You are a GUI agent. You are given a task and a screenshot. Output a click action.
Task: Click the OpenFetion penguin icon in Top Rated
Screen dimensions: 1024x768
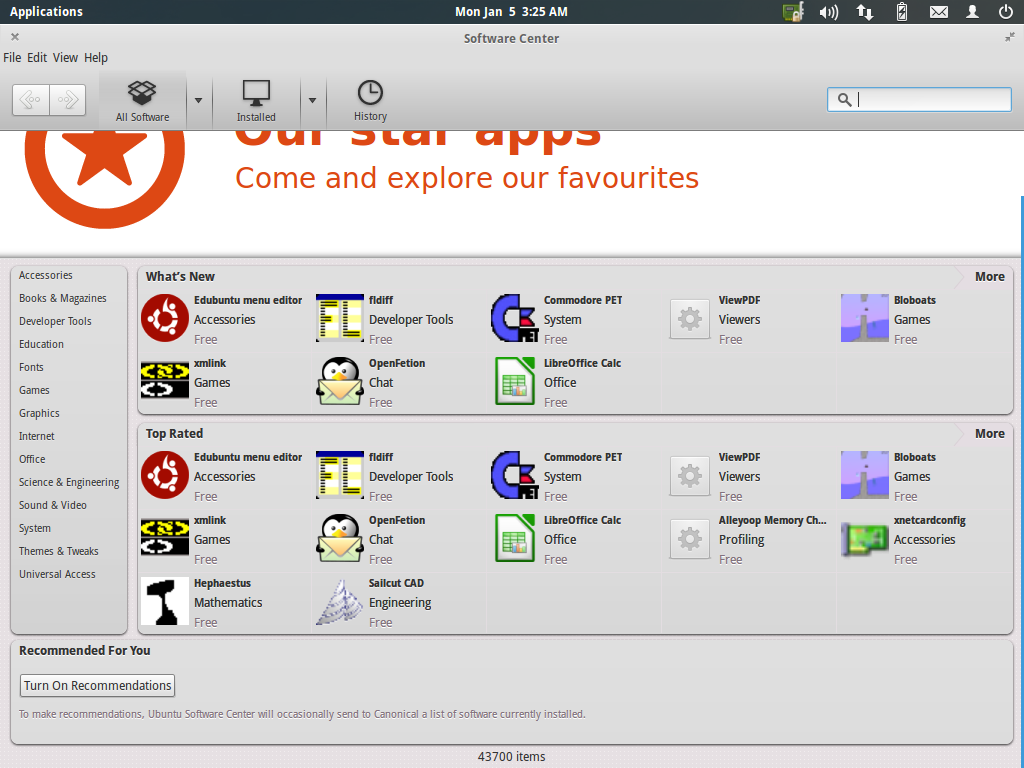[340, 538]
